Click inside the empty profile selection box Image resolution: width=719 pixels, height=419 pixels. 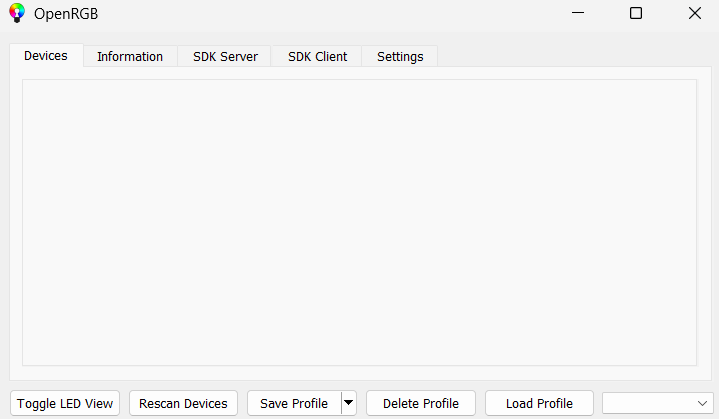point(647,402)
